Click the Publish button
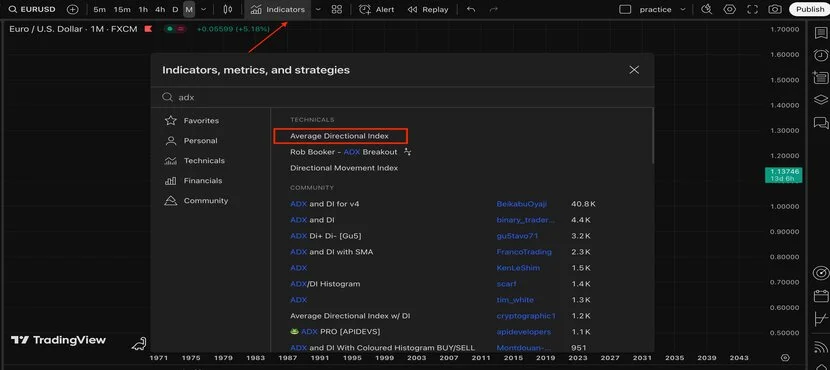This screenshot has height=370, width=830. (809, 10)
